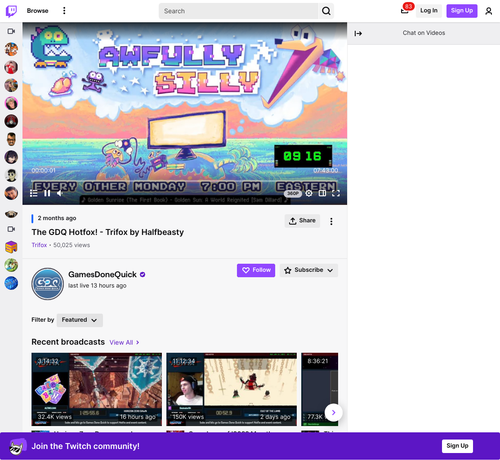Click the followed channels camera icon at top of sidebar

[x=11, y=31]
